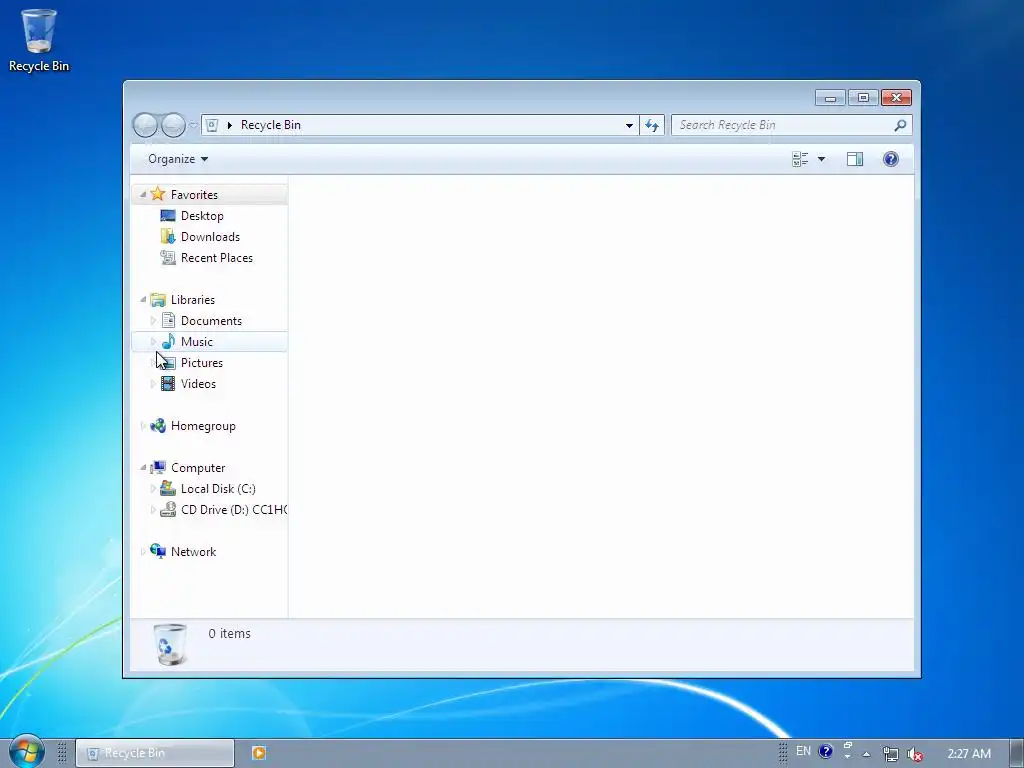1024x768 pixels.
Task: Click the Desktop monitor icon
Action: click(x=168, y=216)
